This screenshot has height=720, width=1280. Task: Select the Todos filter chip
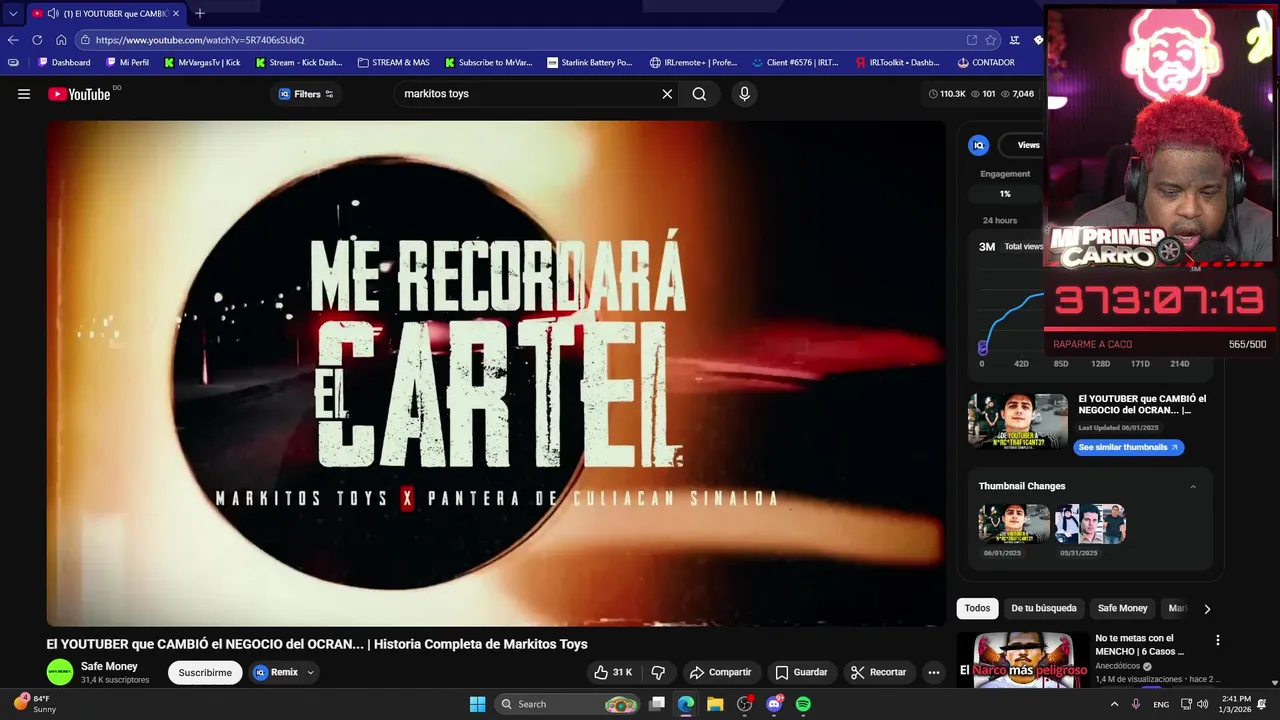pos(977,608)
